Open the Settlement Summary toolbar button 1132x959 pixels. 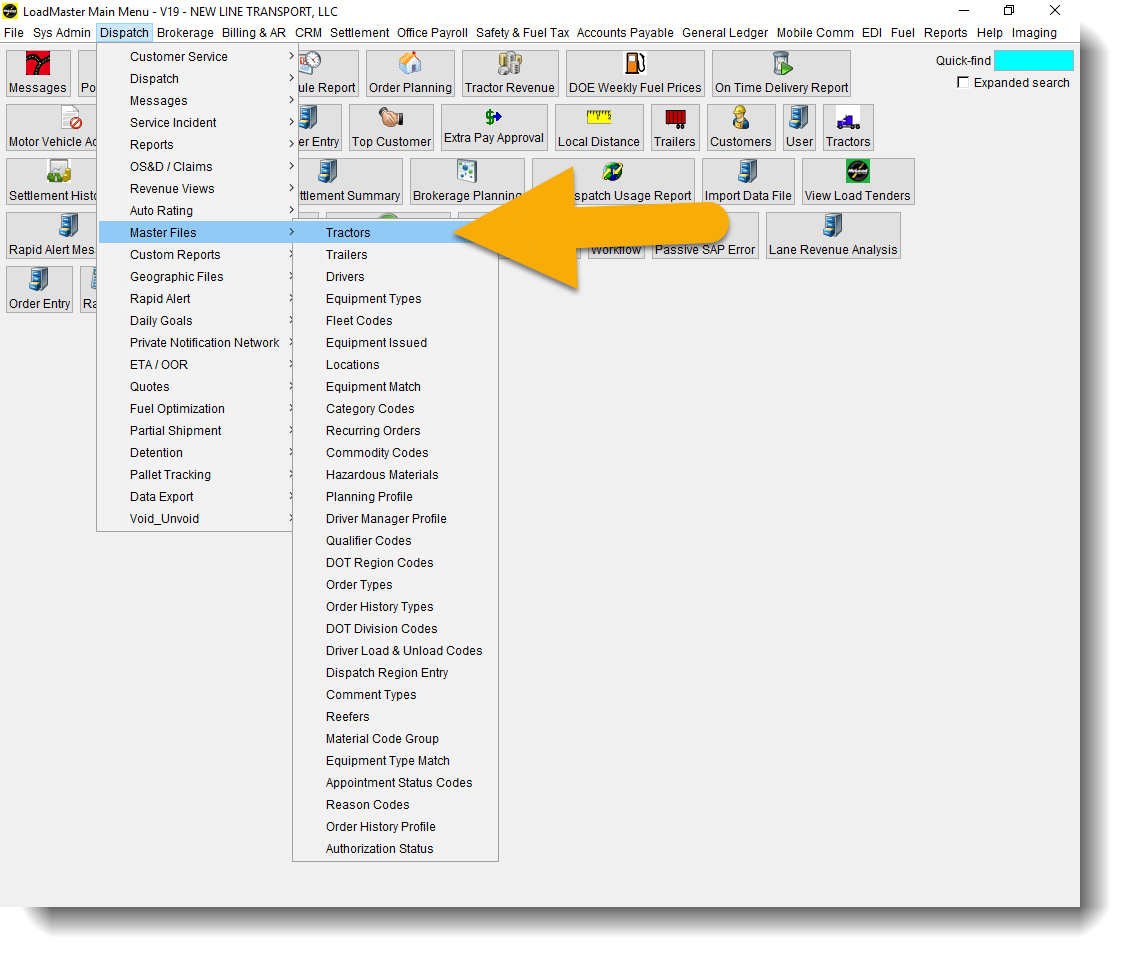pyautogui.click(x=348, y=182)
